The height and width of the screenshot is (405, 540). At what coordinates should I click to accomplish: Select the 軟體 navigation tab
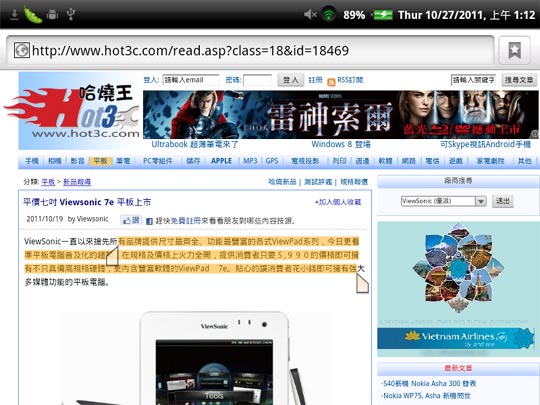tap(385, 161)
